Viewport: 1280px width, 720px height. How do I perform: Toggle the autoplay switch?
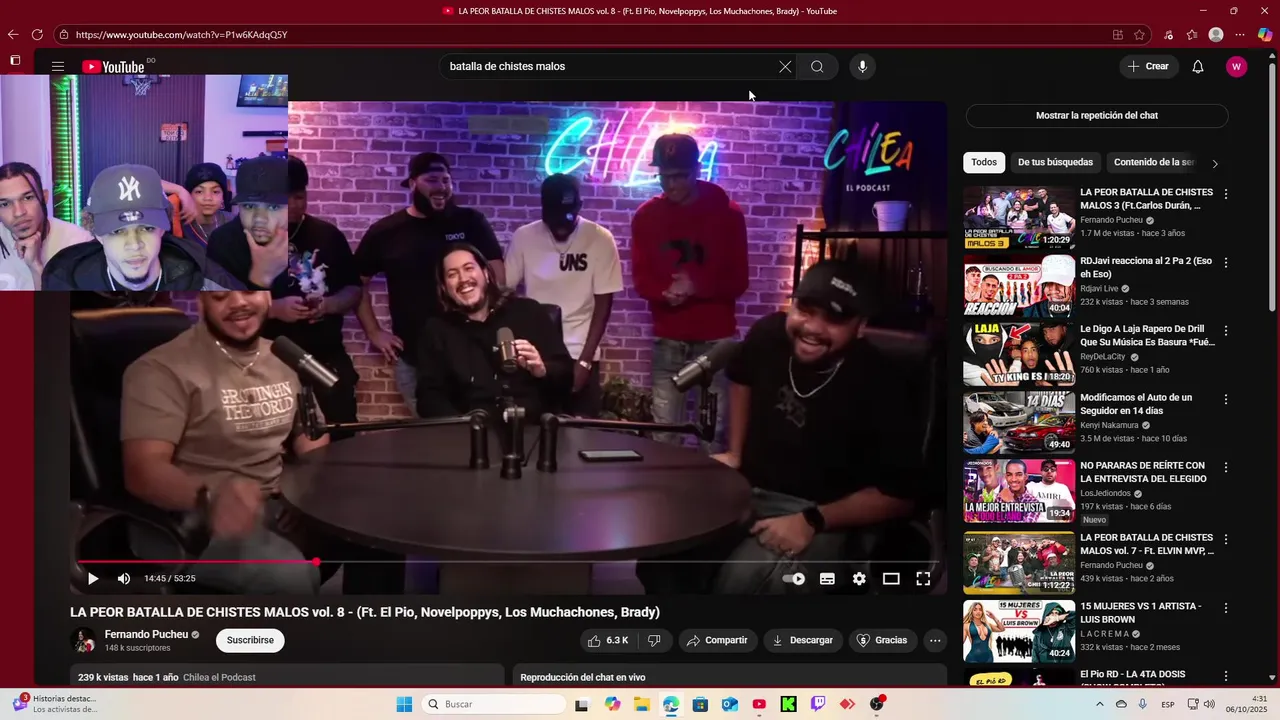click(793, 578)
